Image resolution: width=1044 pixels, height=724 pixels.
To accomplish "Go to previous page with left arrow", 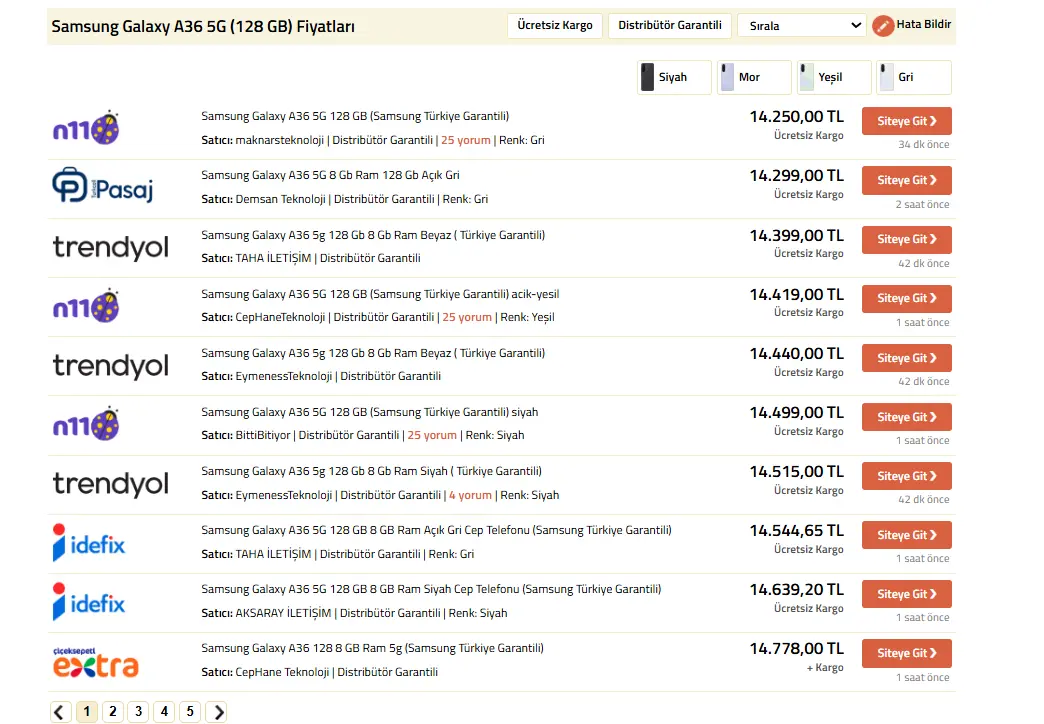I will (60, 712).
